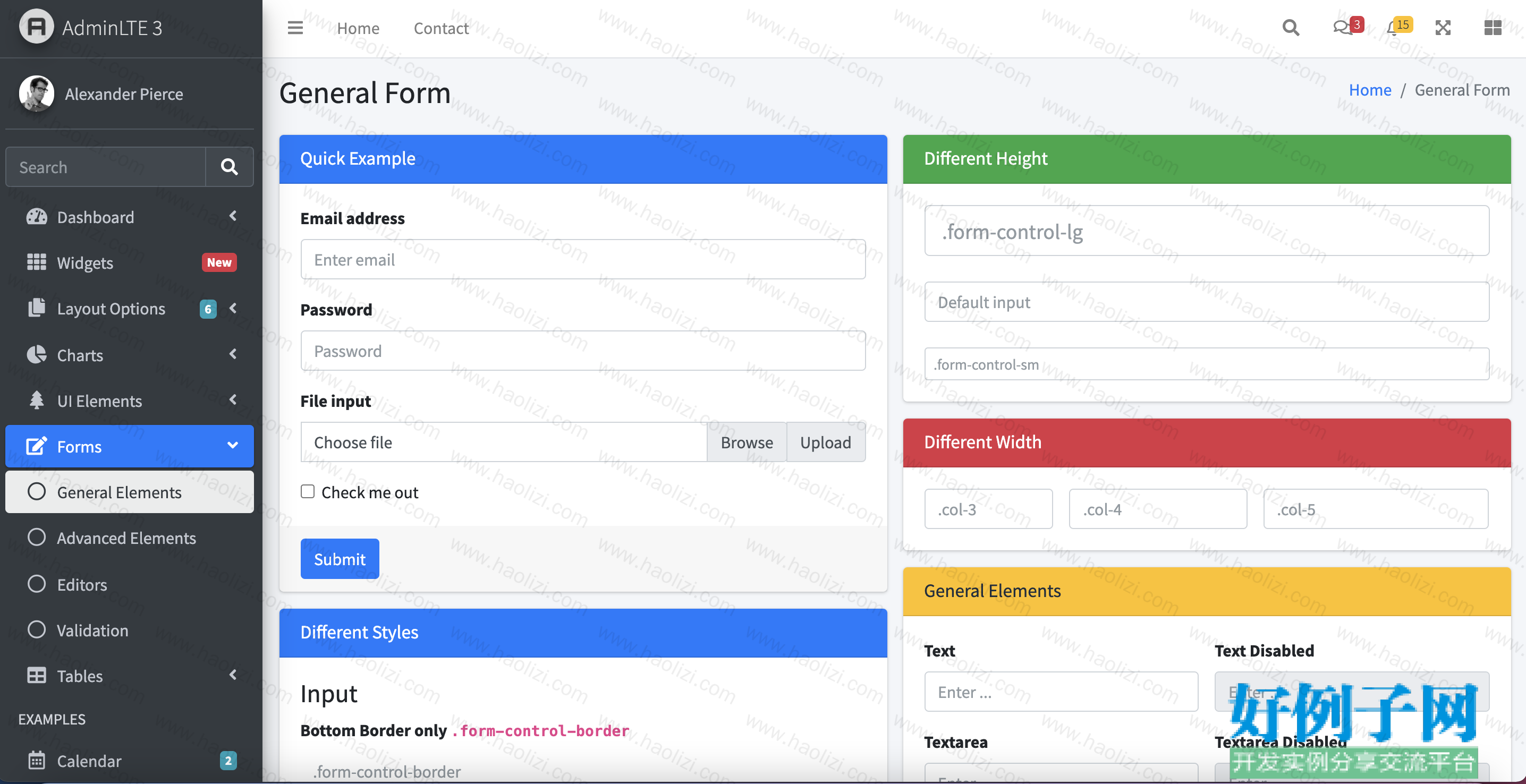Image resolution: width=1526 pixels, height=784 pixels.
Task: Click the .form-control-border code text
Action: (x=540, y=731)
